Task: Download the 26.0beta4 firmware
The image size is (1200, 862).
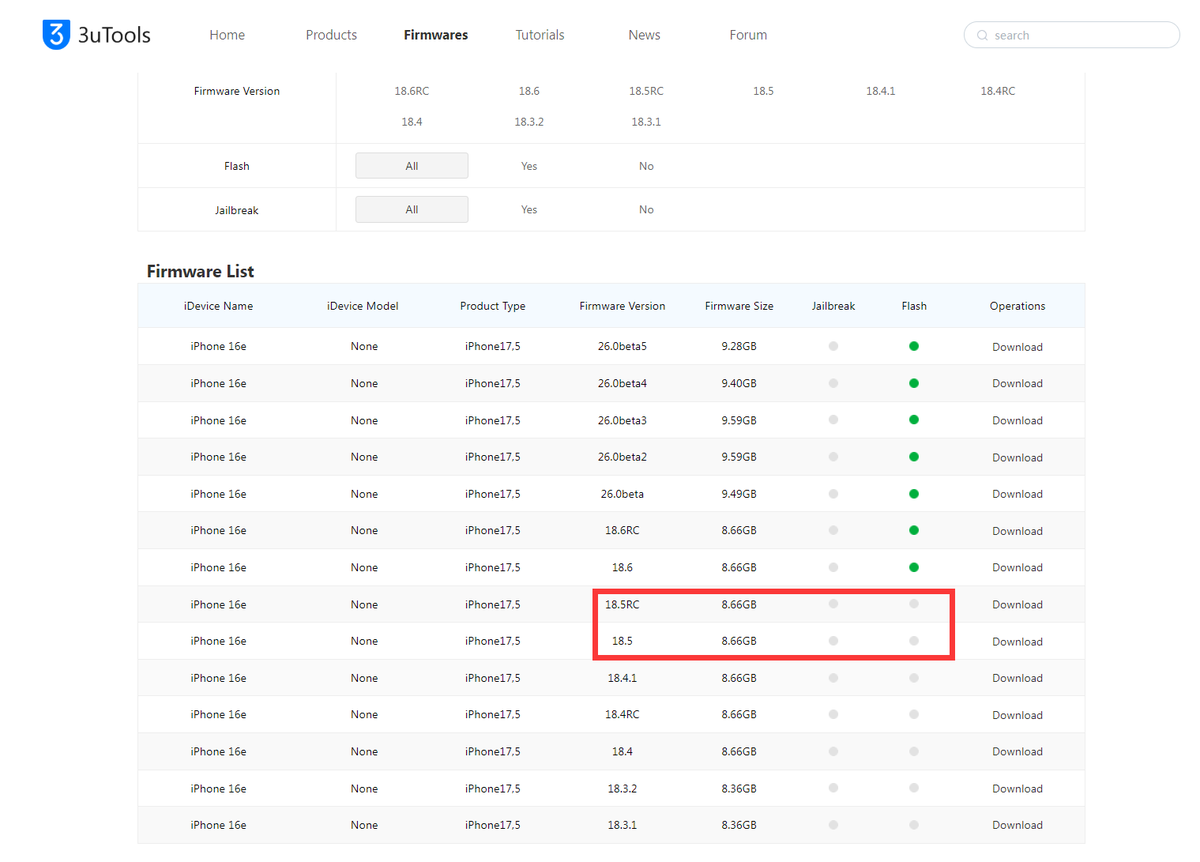Action: click(1017, 383)
